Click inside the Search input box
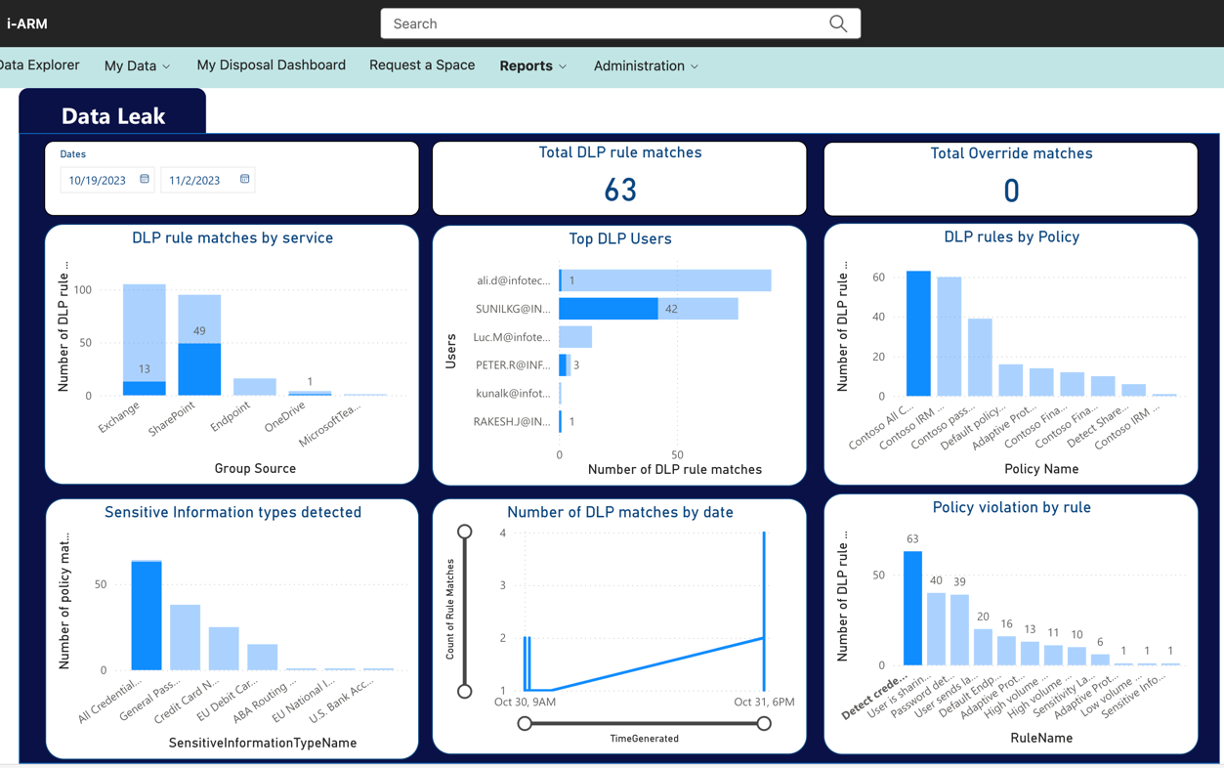 click(x=600, y=23)
